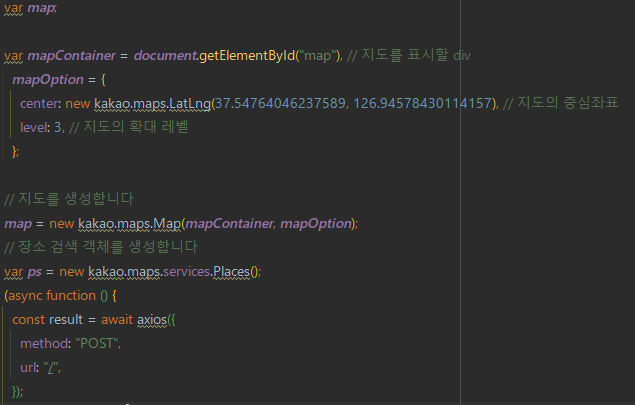Click the method: "POST" line
This screenshot has width=635, height=405.
[70, 343]
